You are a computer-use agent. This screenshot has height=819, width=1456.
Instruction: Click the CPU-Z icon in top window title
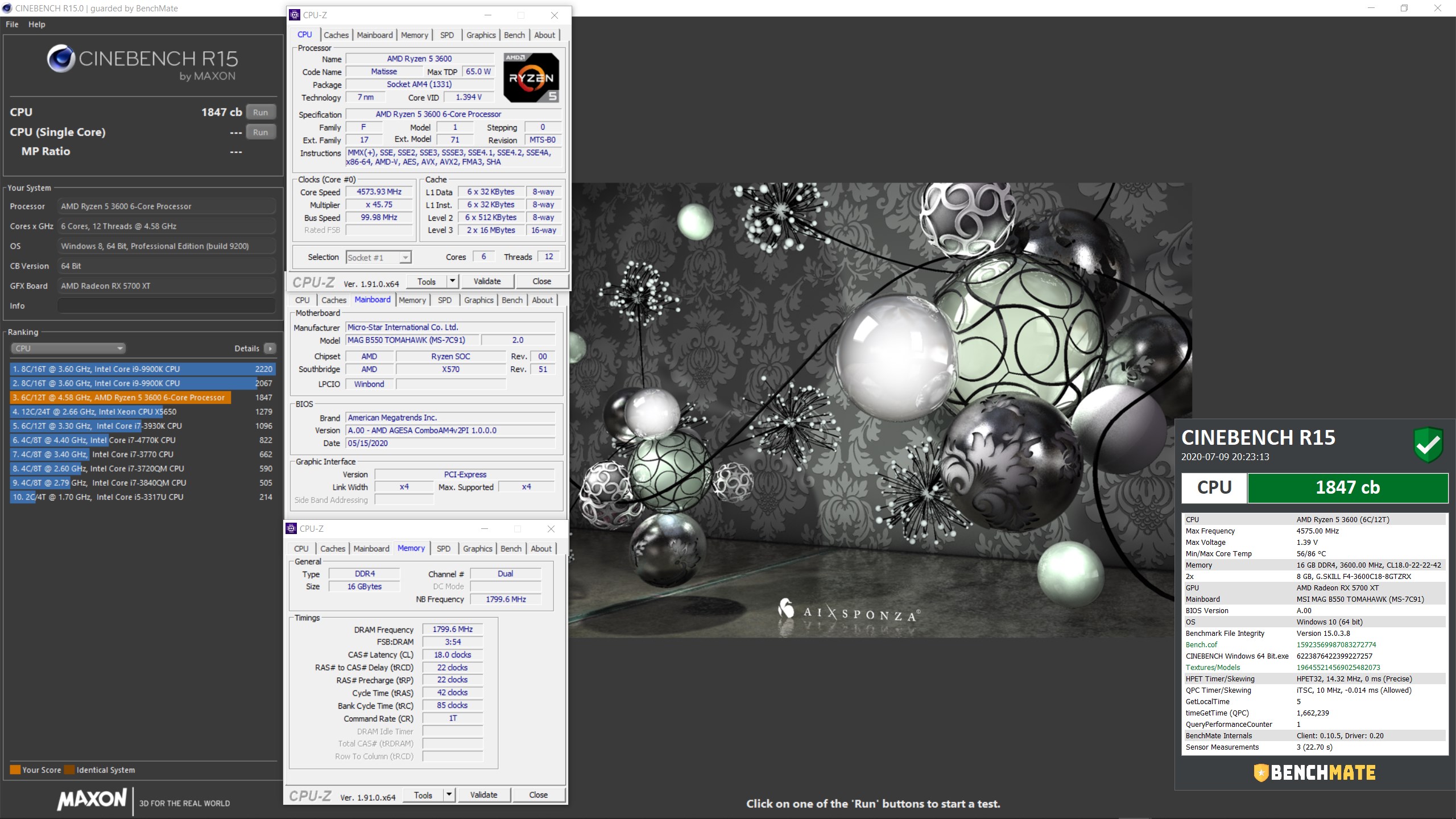tap(295, 15)
